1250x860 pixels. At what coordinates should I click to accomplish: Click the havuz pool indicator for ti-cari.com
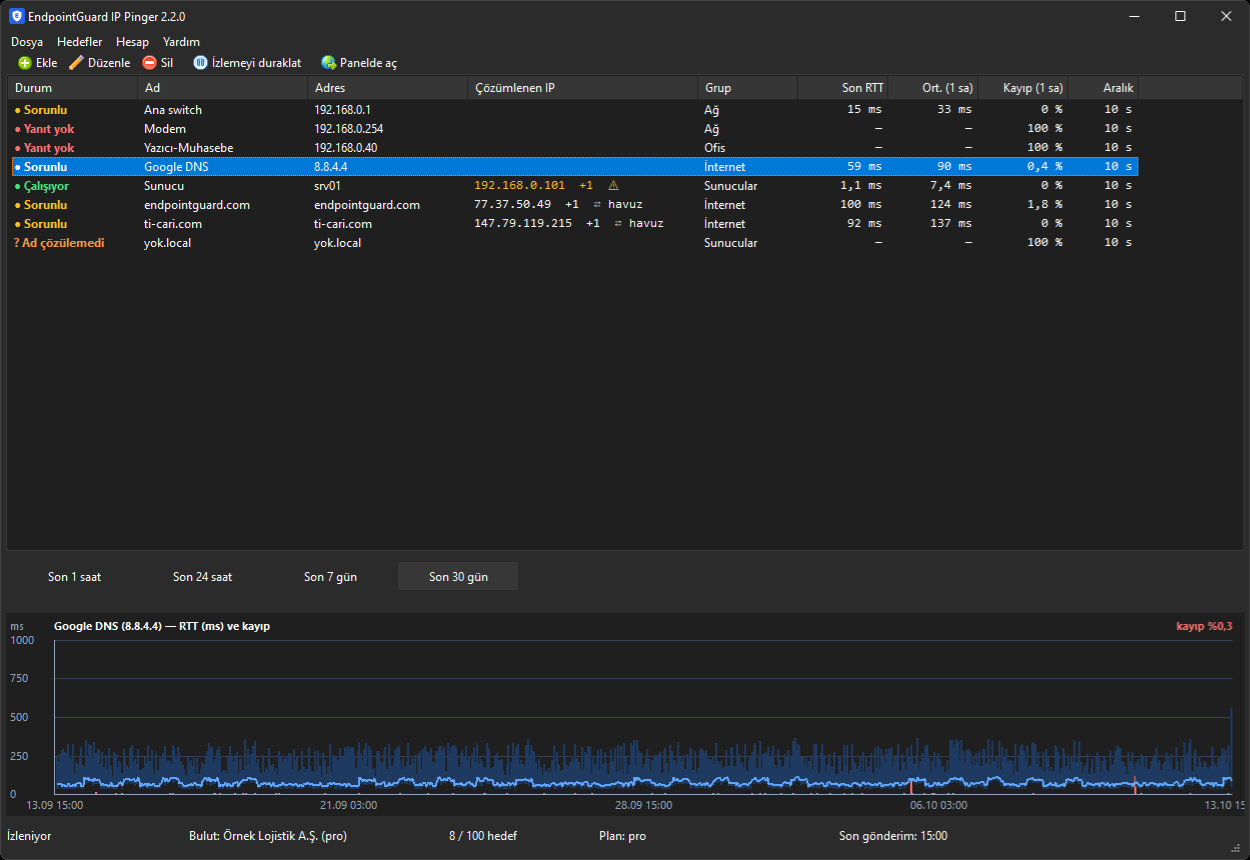[x=639, y=224]
